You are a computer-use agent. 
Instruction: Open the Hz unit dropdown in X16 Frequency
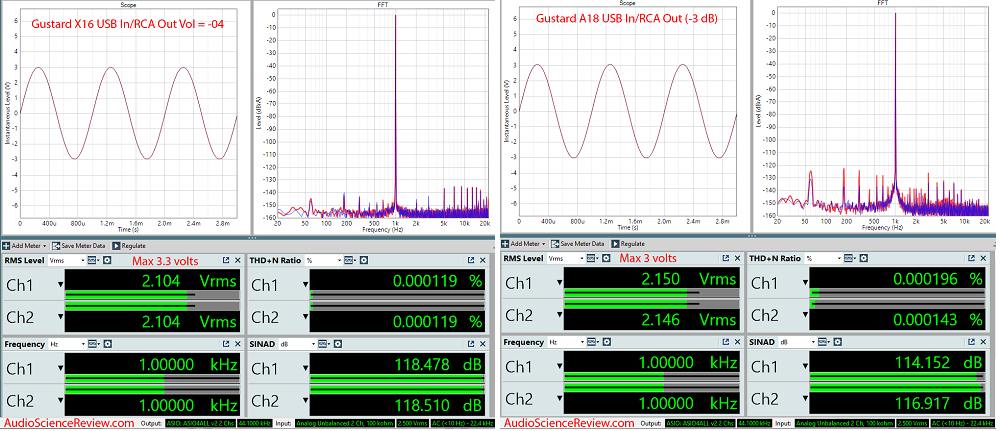click(x=67, y=344)
